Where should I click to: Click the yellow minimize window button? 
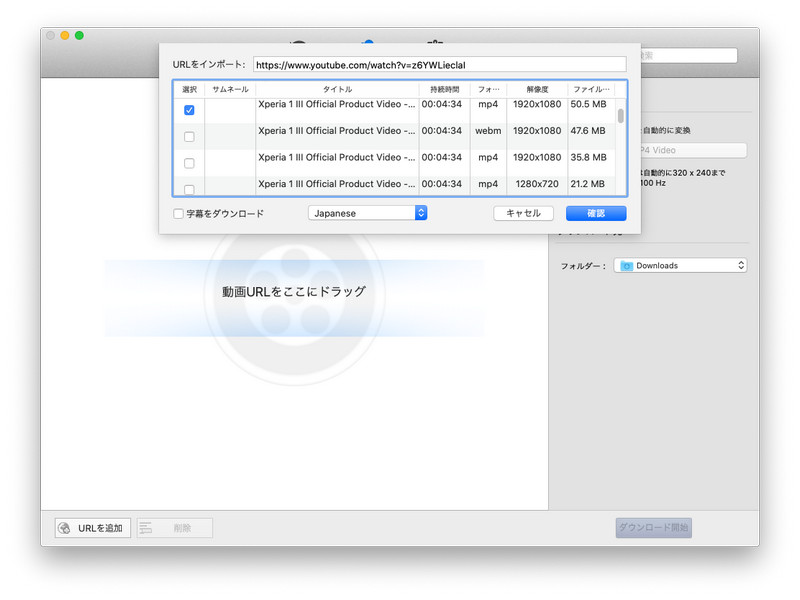tap(65, 35)
